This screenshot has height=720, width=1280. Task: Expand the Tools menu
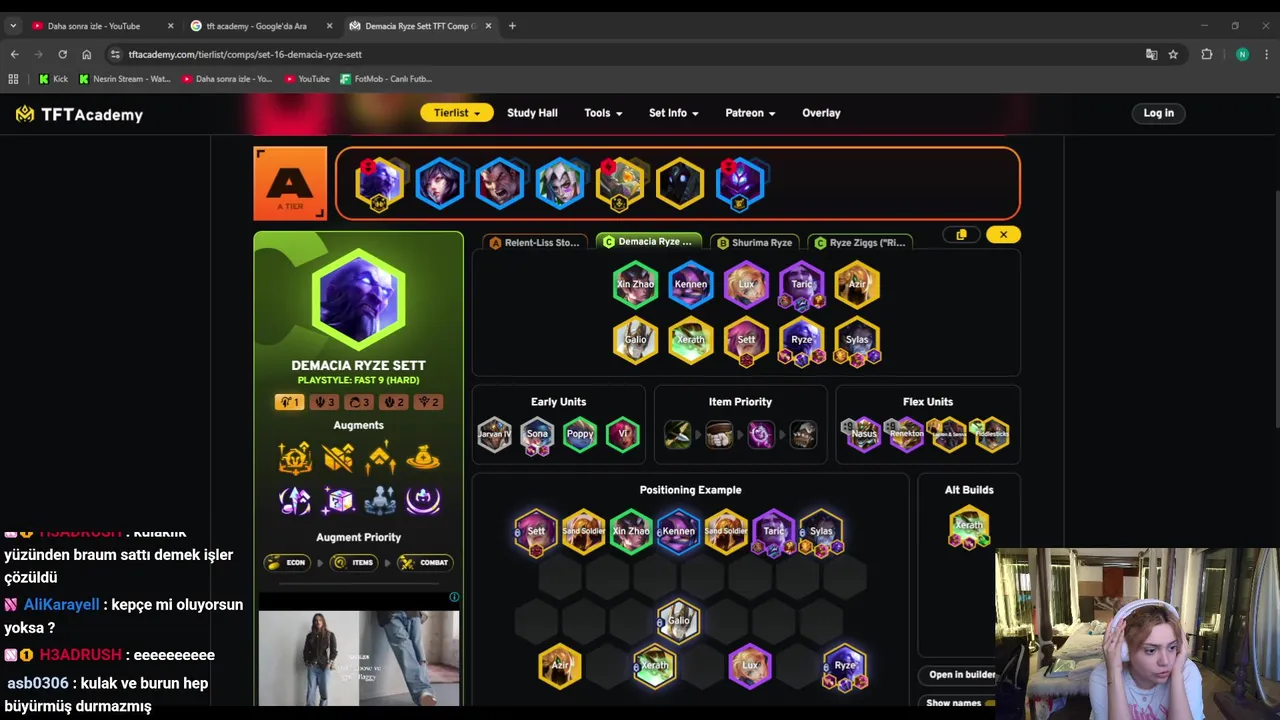pyautogui.click(x=603, y=113)
